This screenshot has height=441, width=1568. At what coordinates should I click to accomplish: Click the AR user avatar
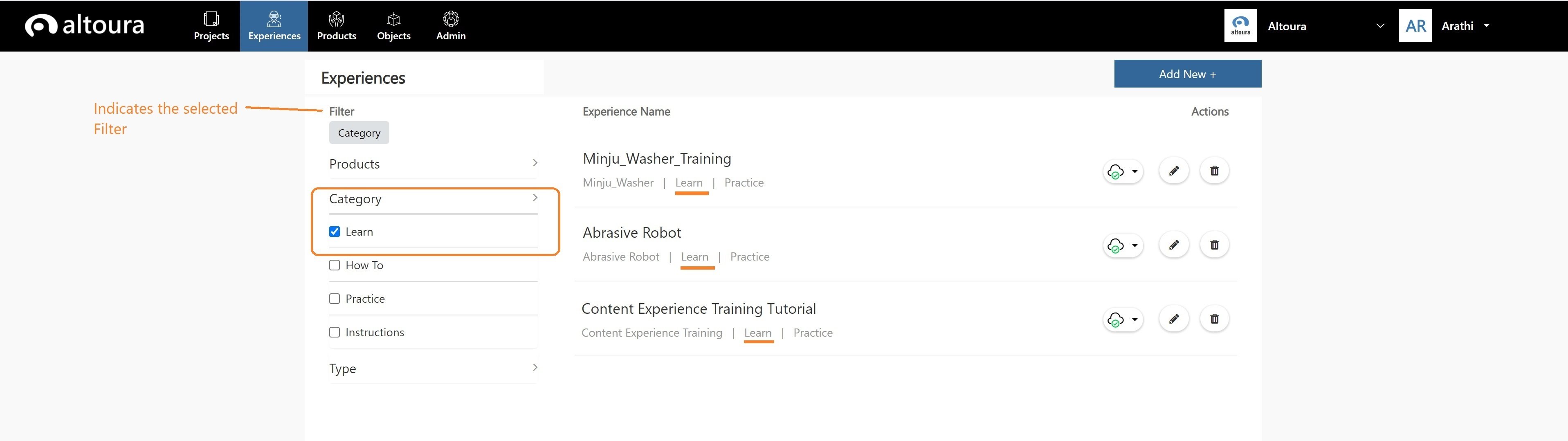pyautogui.click(x=1415, y=26)
